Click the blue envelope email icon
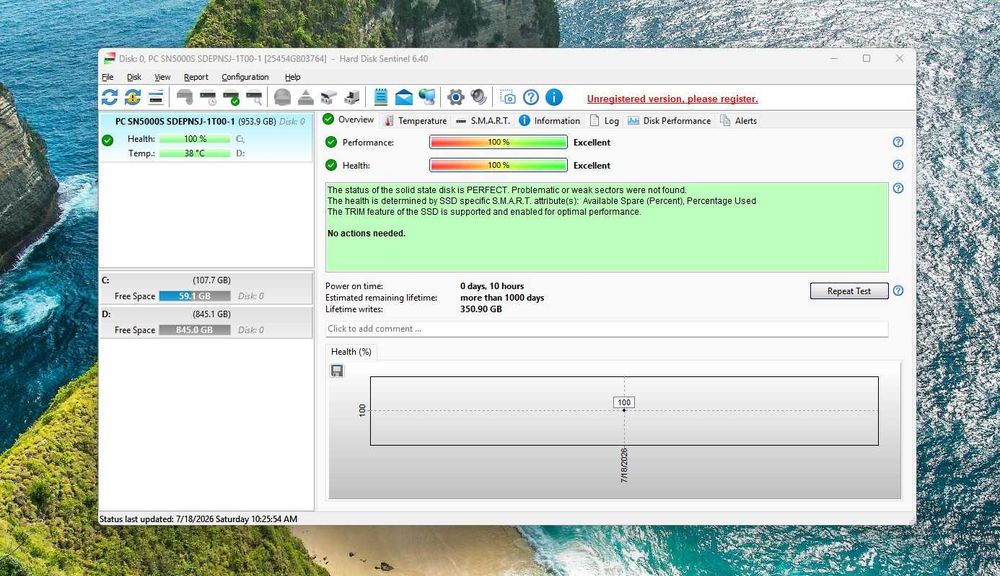The height and width of the screenshot is (576, 1000). pyautogui.click(x=404, y=97)
